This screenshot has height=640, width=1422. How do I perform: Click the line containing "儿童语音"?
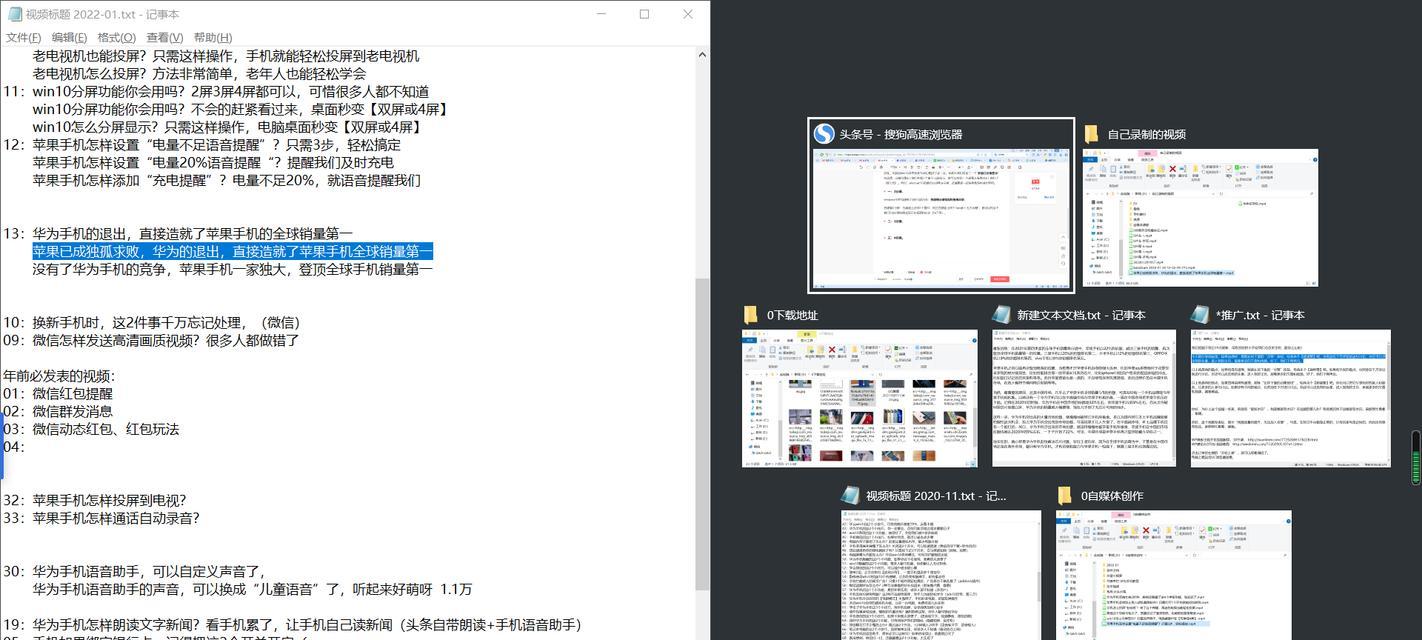[252, 590]
